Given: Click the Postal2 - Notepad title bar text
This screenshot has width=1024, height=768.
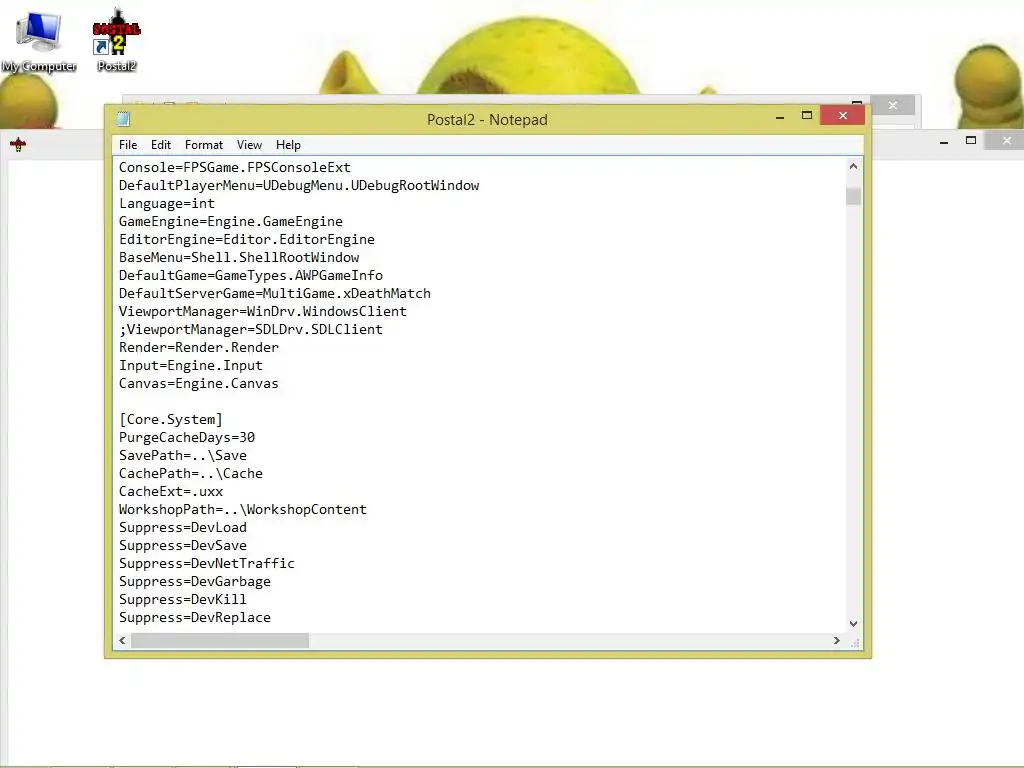Looking at the screenshot, I should pyautogui.click(x=487, y=120).
